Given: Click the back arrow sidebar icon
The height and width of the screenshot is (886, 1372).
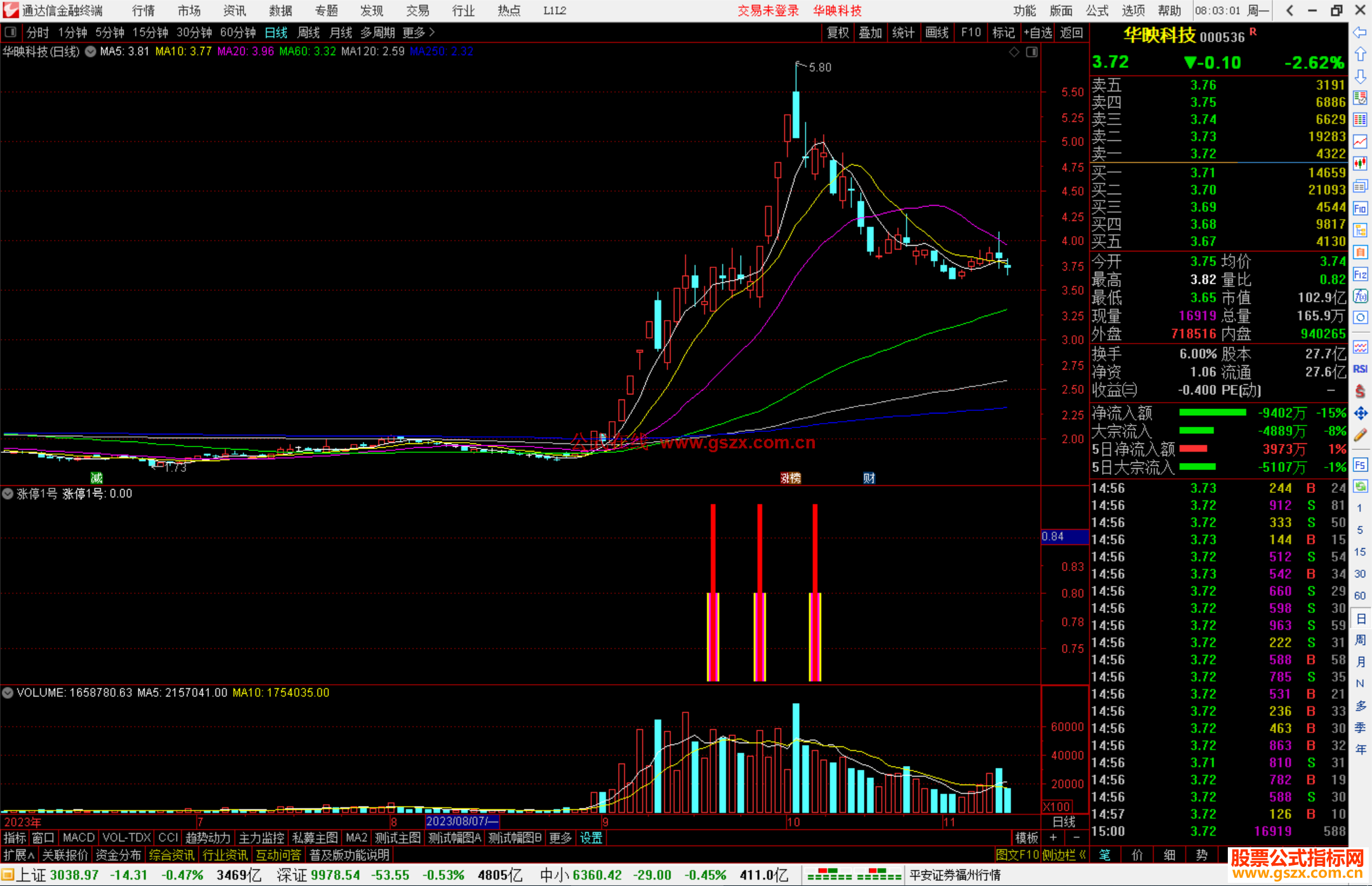Looking at the screenshot, I should click(x=1360, y=32).
